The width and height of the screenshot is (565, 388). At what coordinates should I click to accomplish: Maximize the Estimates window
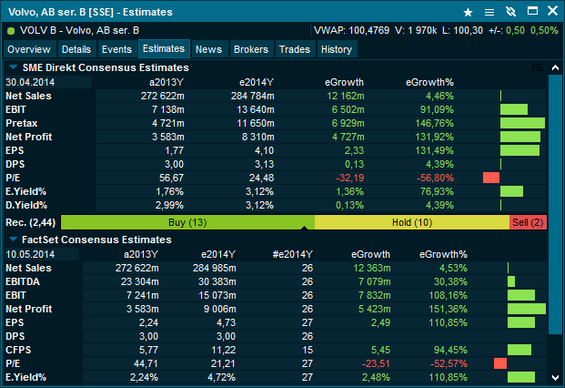(533, 11)
